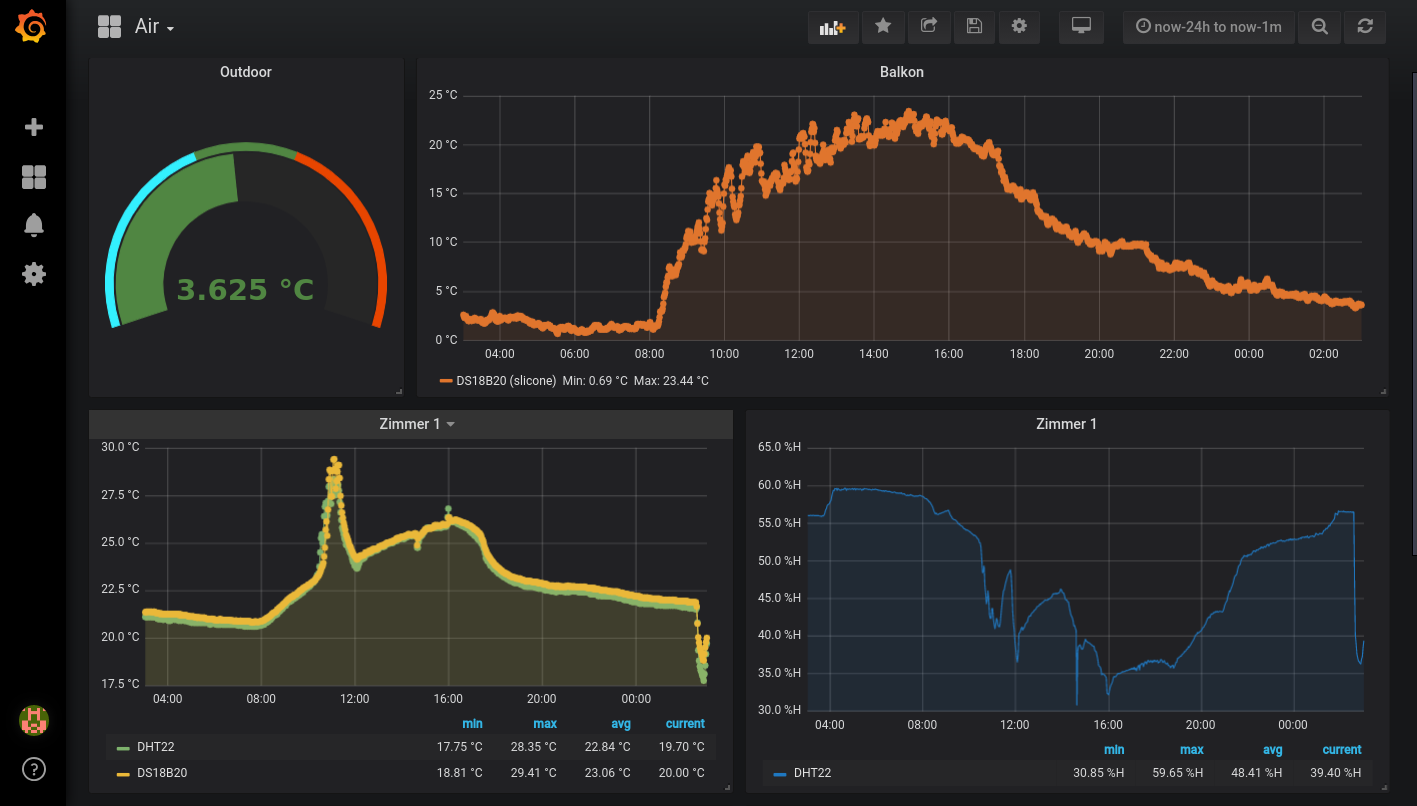Sort humidity legend by min column
Image resolution: width=1417 pixels, height=806 pixels.
click(1114, 749)
